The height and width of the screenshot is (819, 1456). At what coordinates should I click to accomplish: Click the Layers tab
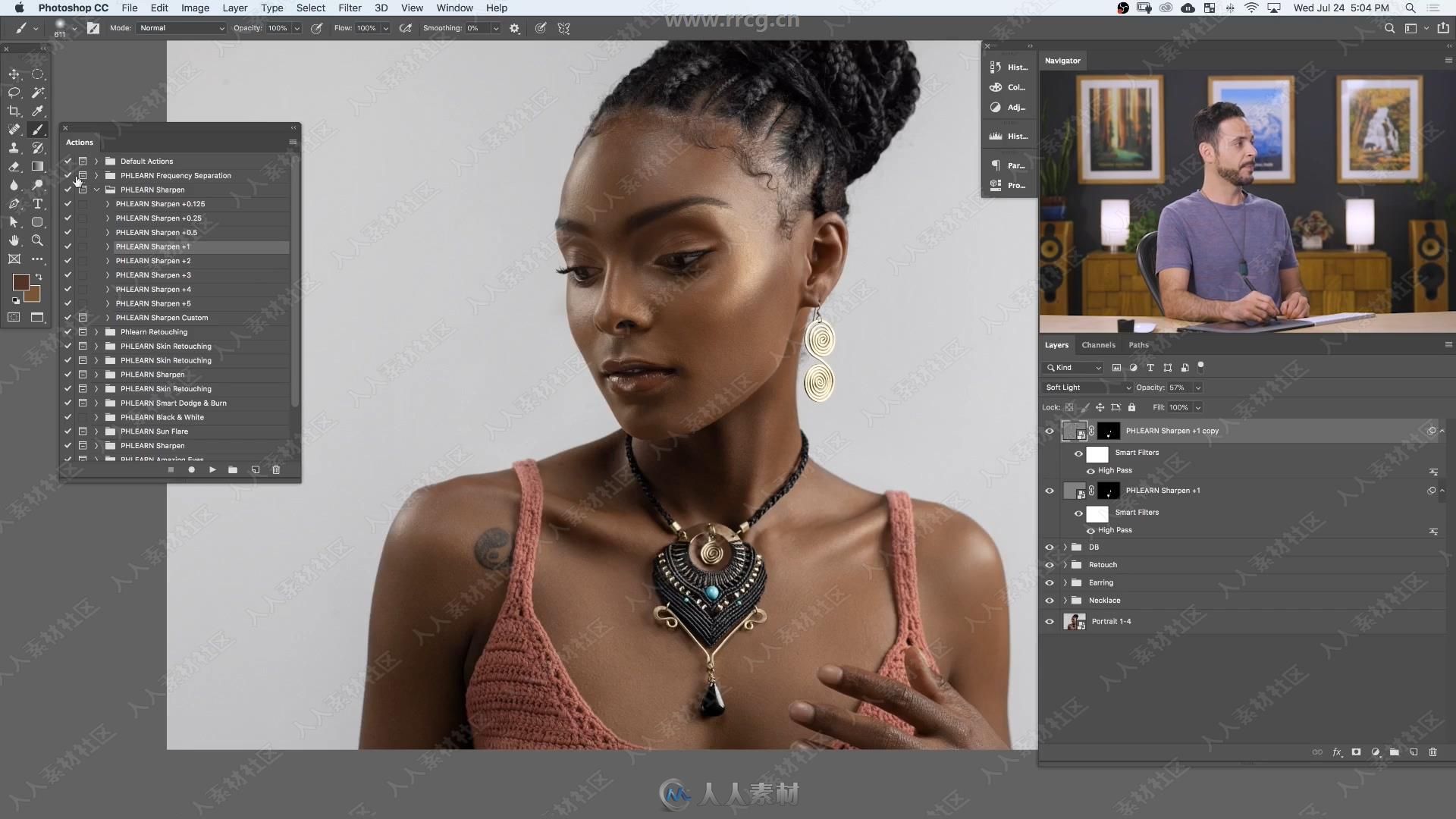1057,344
